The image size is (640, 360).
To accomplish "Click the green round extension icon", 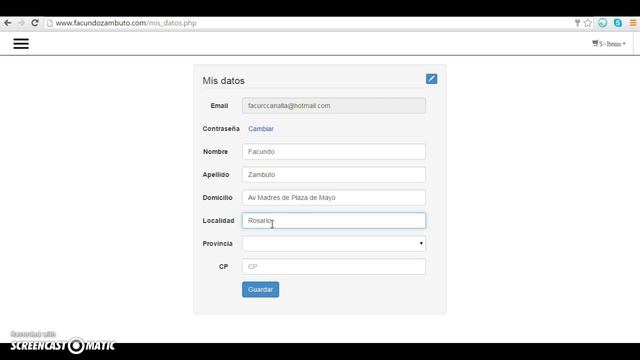I will tap(602, 23).
